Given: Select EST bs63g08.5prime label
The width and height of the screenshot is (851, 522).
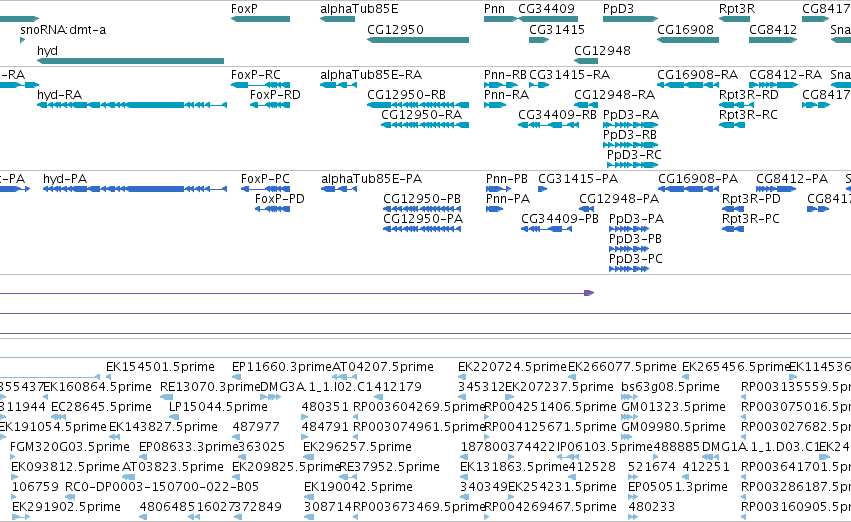Looking at the screenshot, I should (x=671, y=387).
